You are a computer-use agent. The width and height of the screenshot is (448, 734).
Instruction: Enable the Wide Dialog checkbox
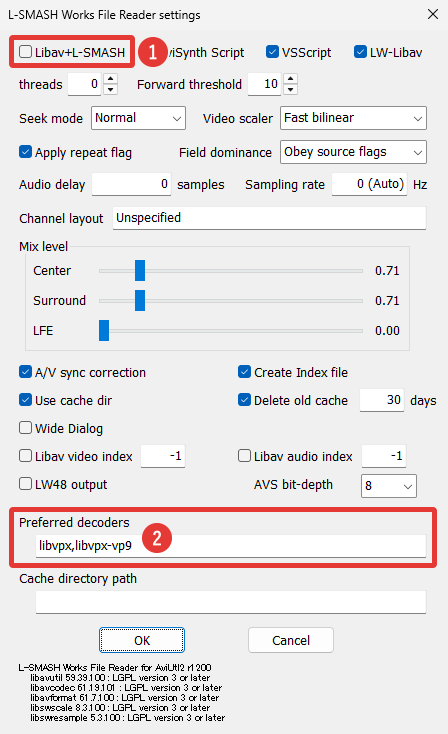point(25,428)
